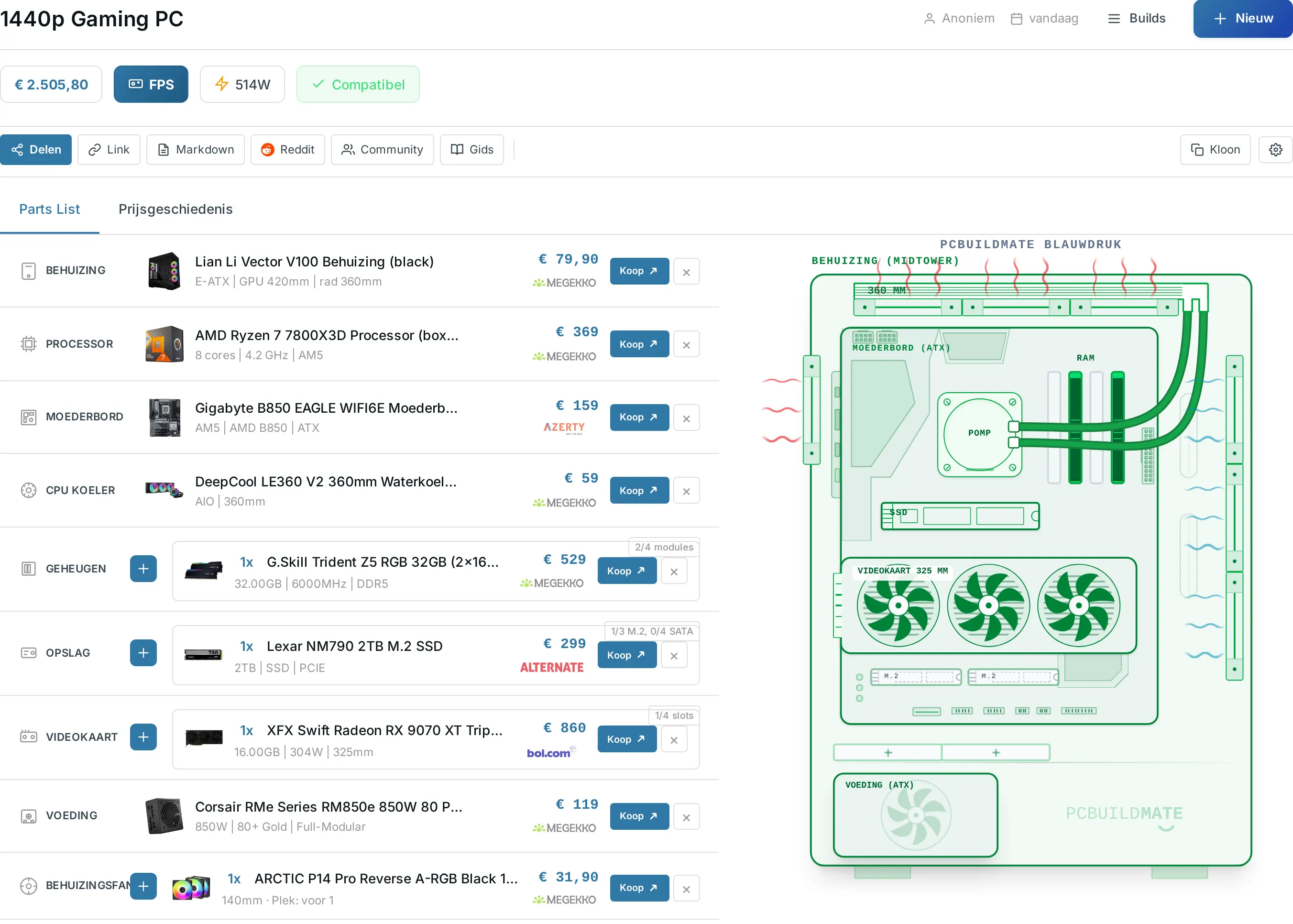Click the Compatibel status badge
The image size is (1293, 924).
tap(358, 84)
